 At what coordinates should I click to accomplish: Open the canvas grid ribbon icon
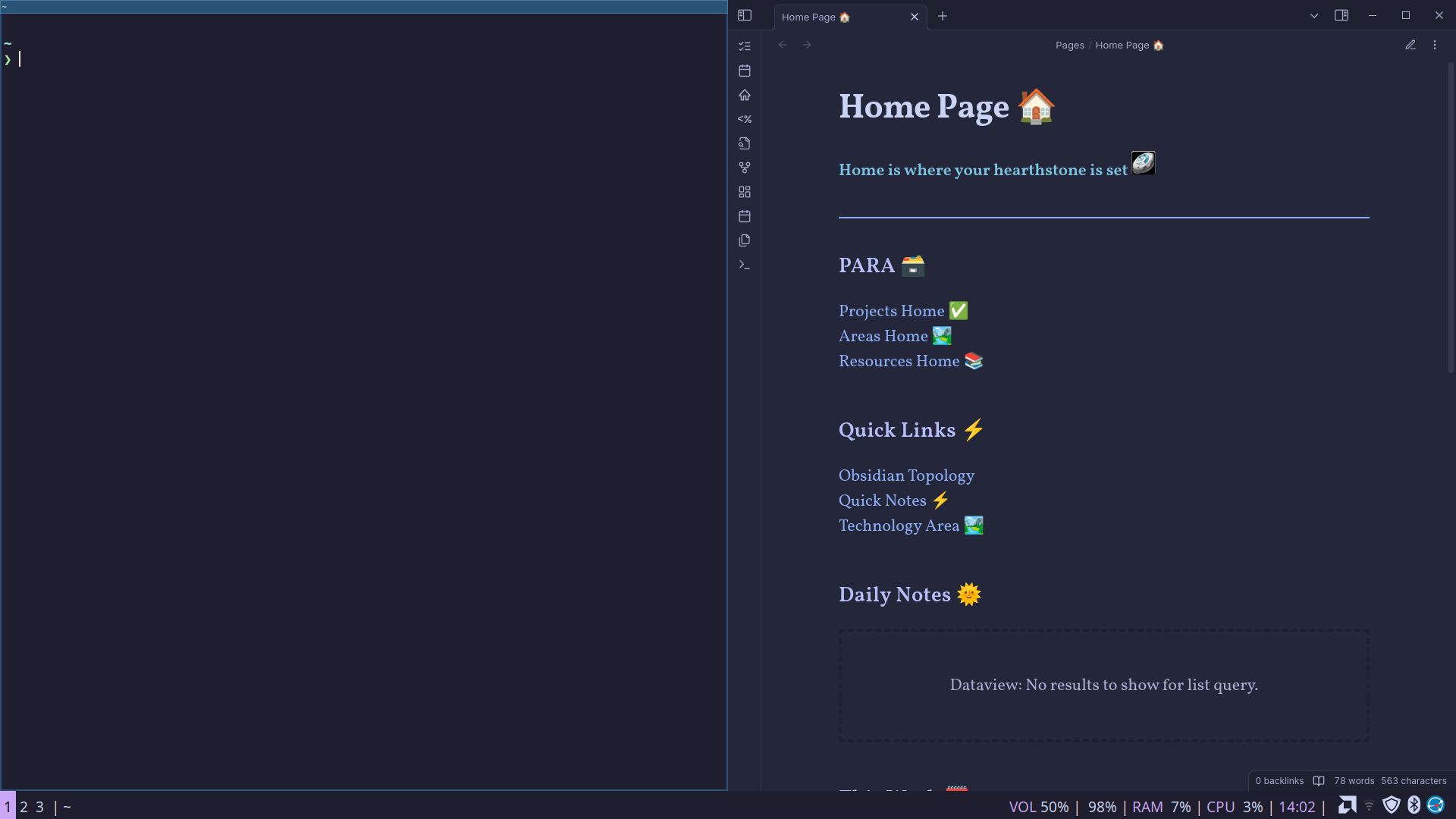(745, 192)
